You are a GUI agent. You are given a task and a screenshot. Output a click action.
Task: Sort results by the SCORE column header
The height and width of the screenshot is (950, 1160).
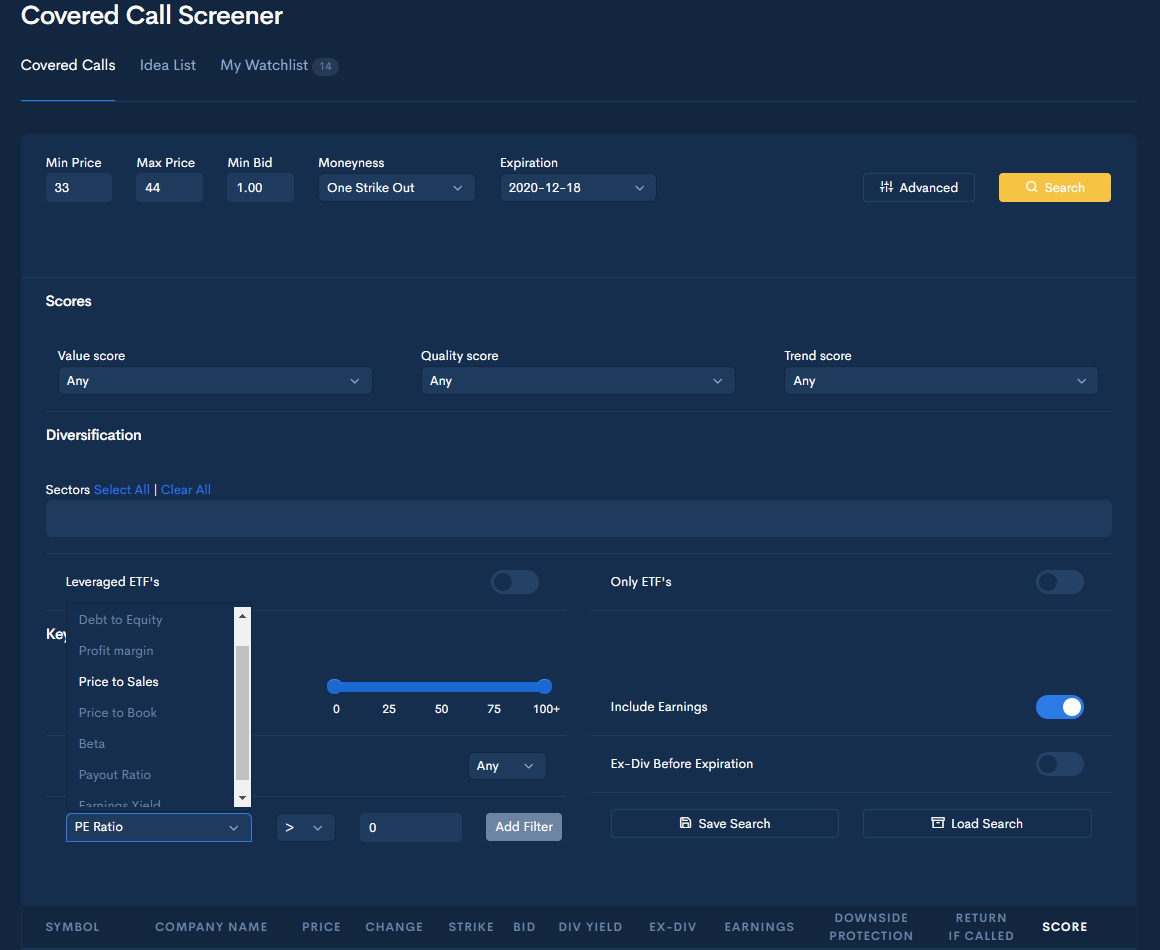coord(1064,927)
